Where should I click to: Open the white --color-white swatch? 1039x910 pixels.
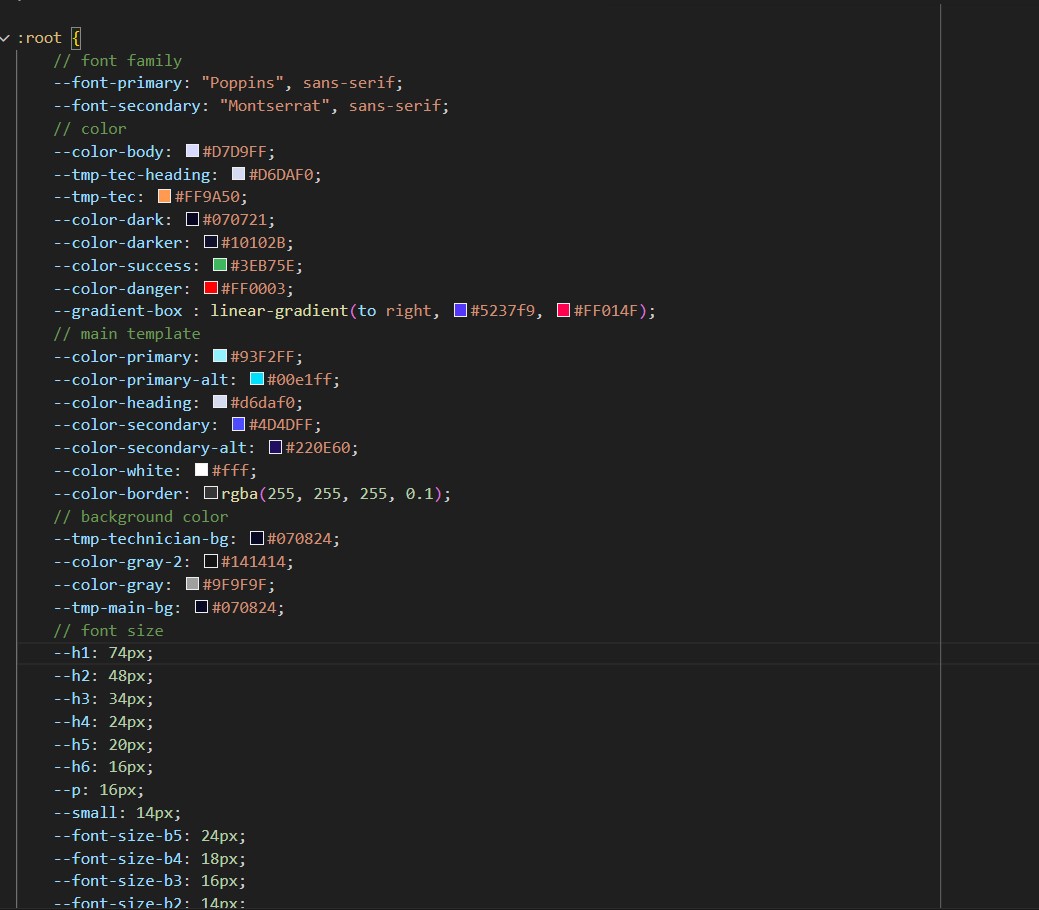[200, 469]
